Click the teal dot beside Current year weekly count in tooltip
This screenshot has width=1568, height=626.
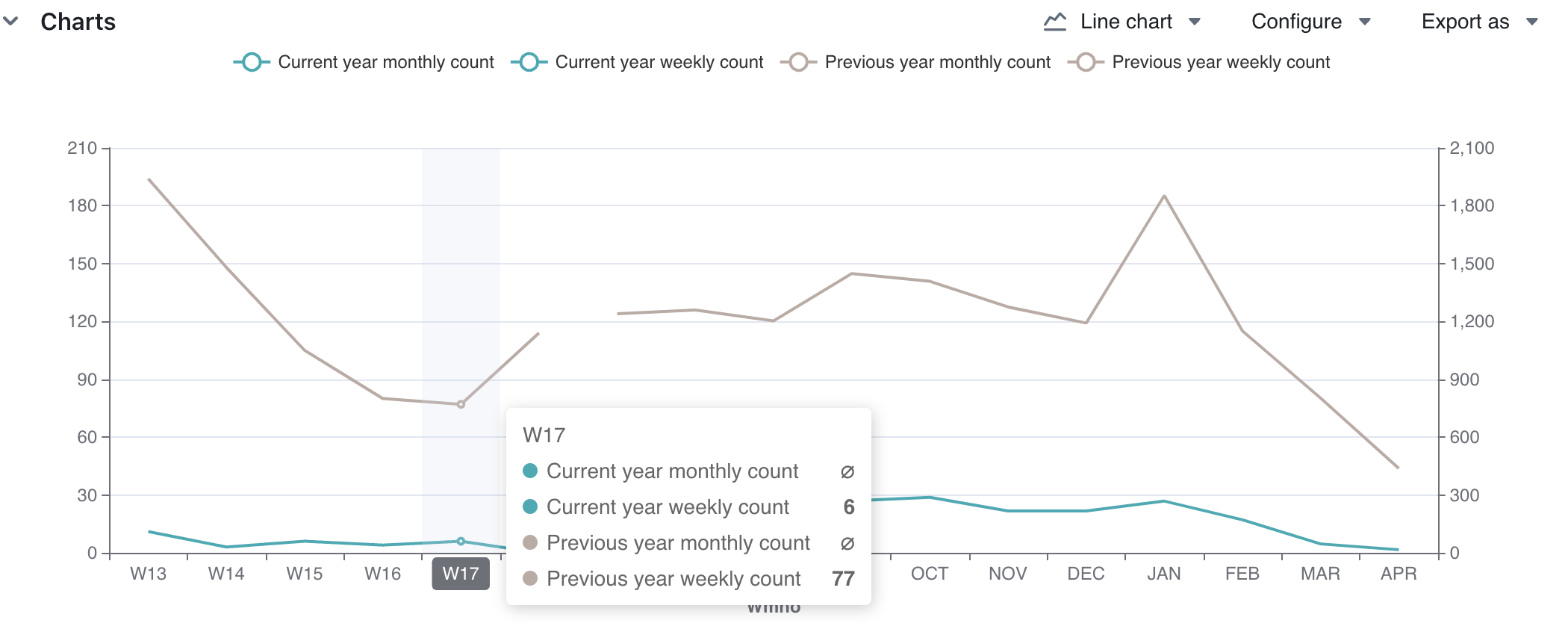(x=530, y=507)
